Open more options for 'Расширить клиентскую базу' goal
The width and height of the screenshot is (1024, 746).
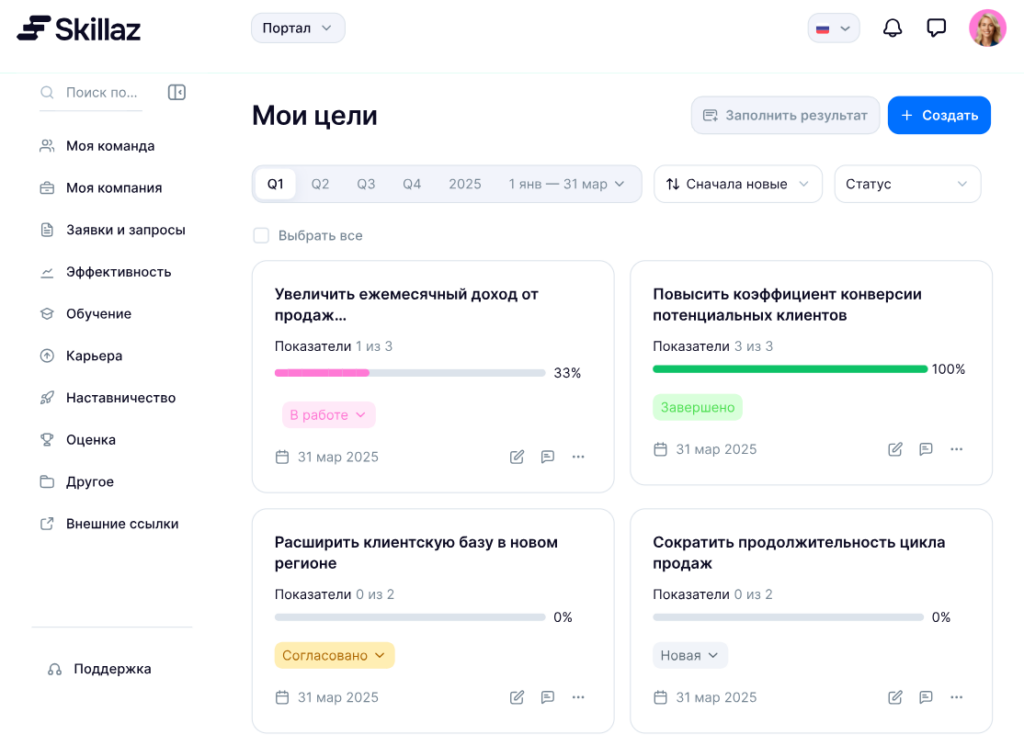click(578, 697)
